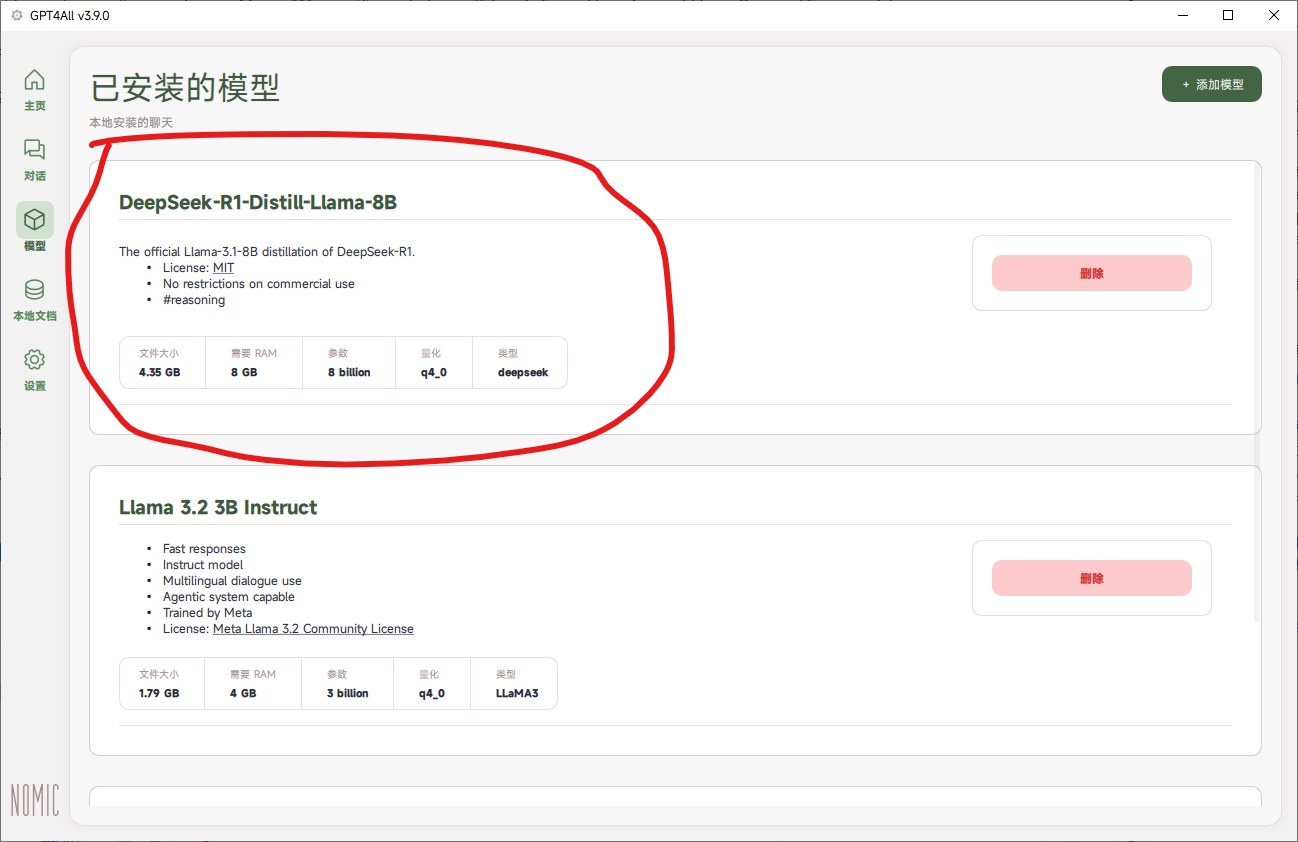Delete the DeepSeek-R1-Distill-Llama-8B model via 删除
The width and height of the screenshot is (1298, 842).
[1092, 273]
